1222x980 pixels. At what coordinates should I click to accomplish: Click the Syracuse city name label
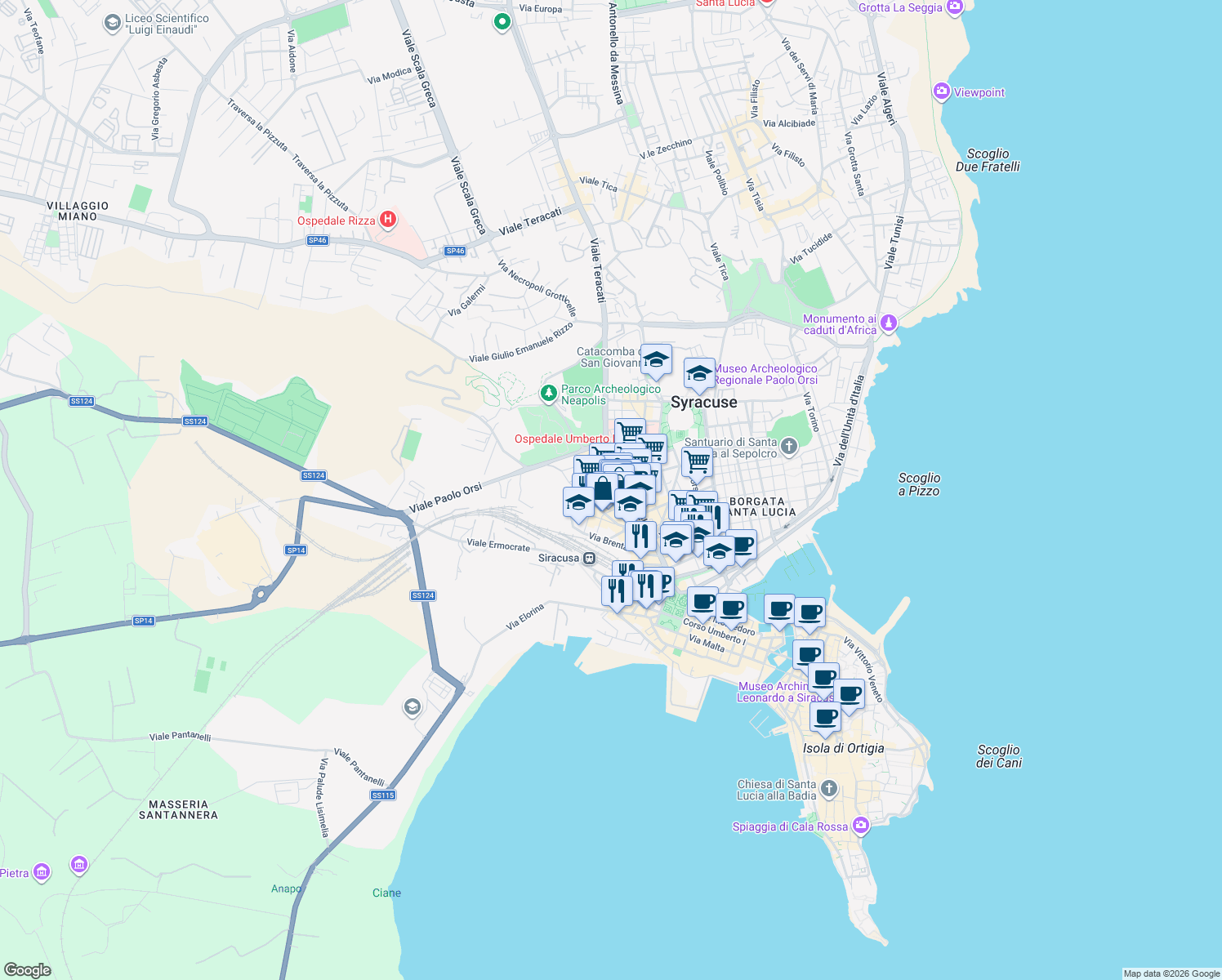tap(705, 403)
